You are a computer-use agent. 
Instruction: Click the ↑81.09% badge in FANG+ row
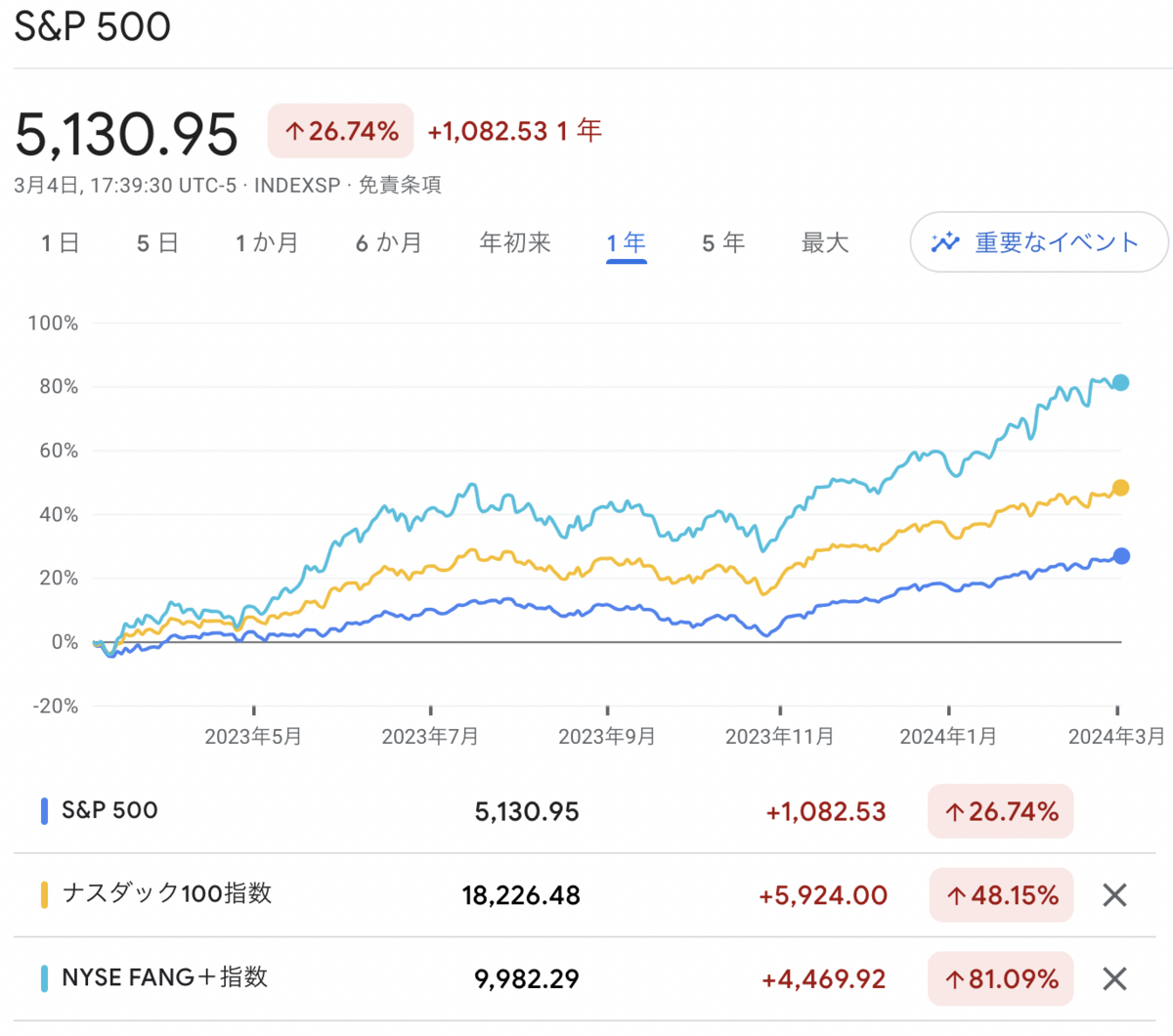pyautogui.click(x=1001, y=978)
